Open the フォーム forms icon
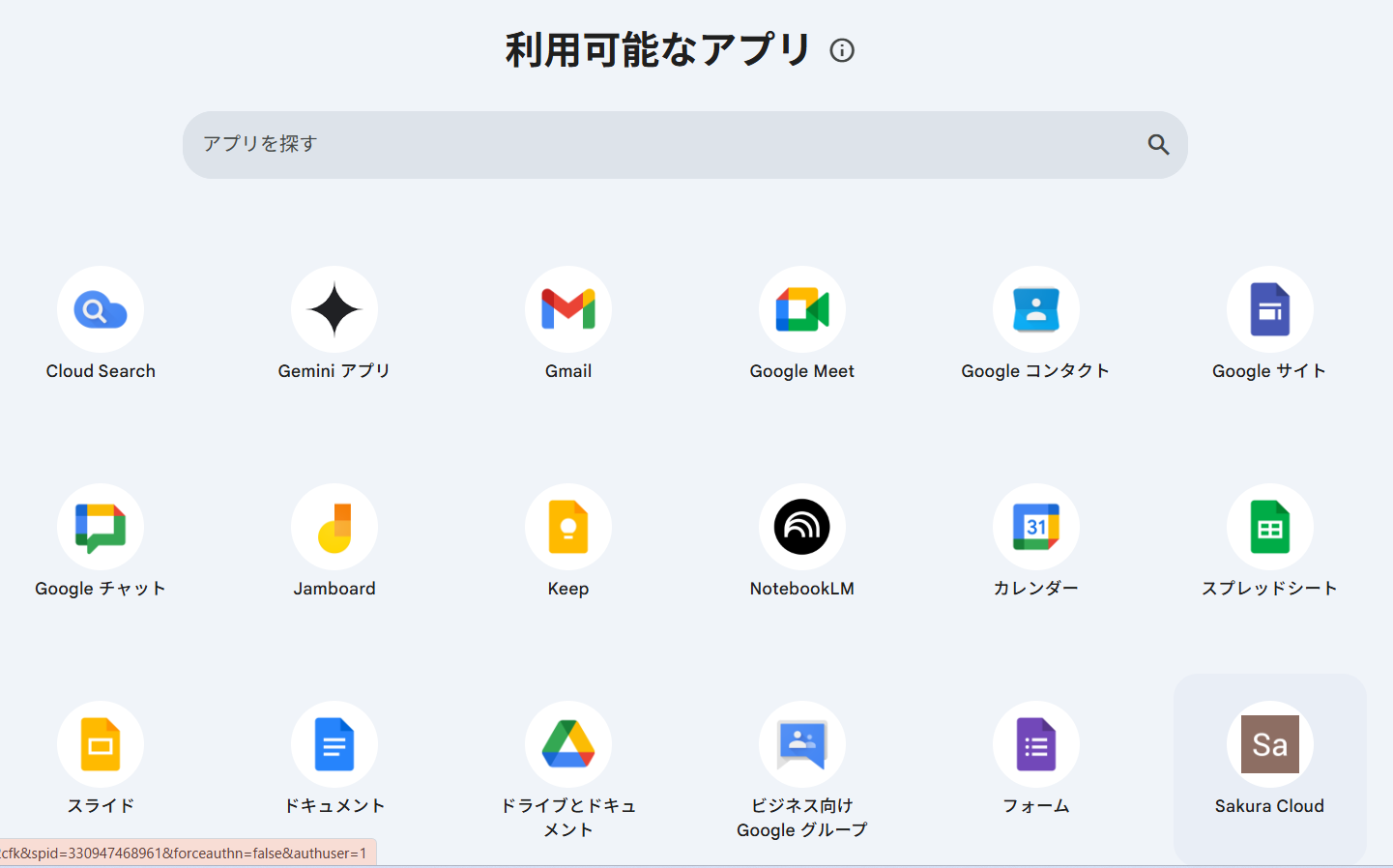 click(1036, 744)
